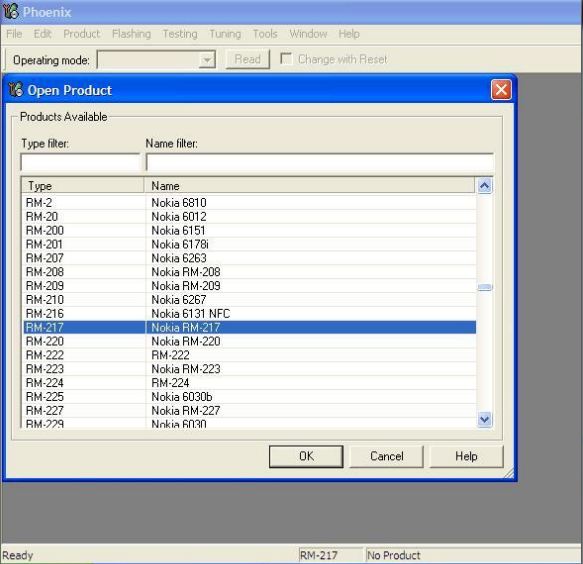Open the Edit menu

click(x=42, y=34)
